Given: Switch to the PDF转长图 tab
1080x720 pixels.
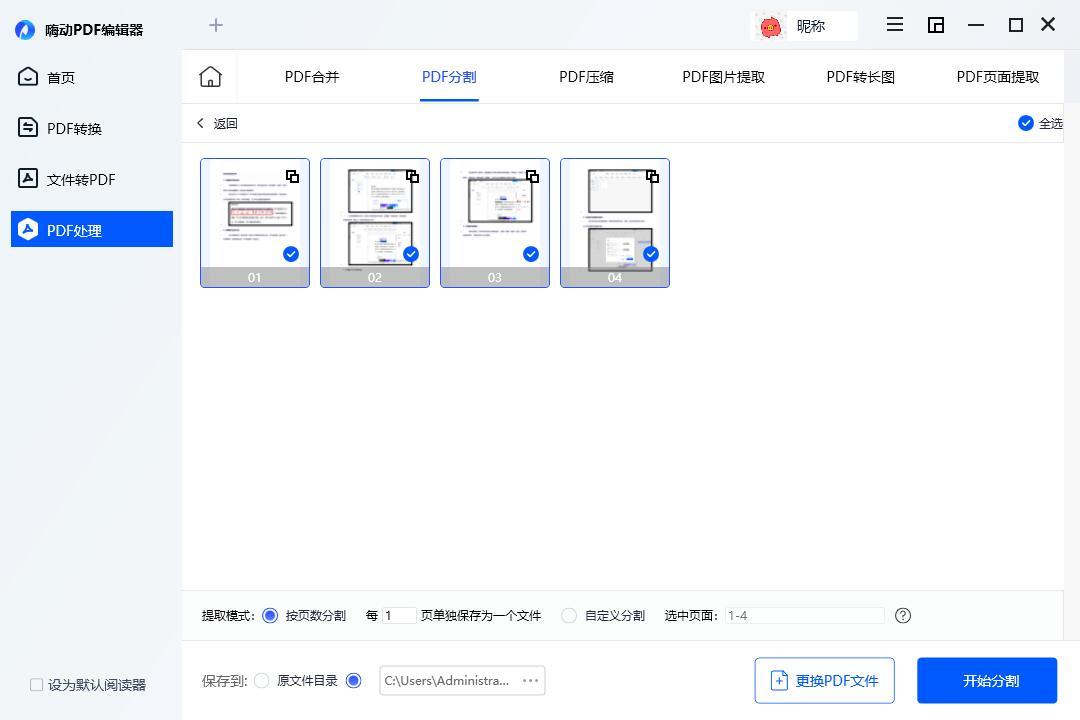Looking at the screenshot, I should (860, 77).
